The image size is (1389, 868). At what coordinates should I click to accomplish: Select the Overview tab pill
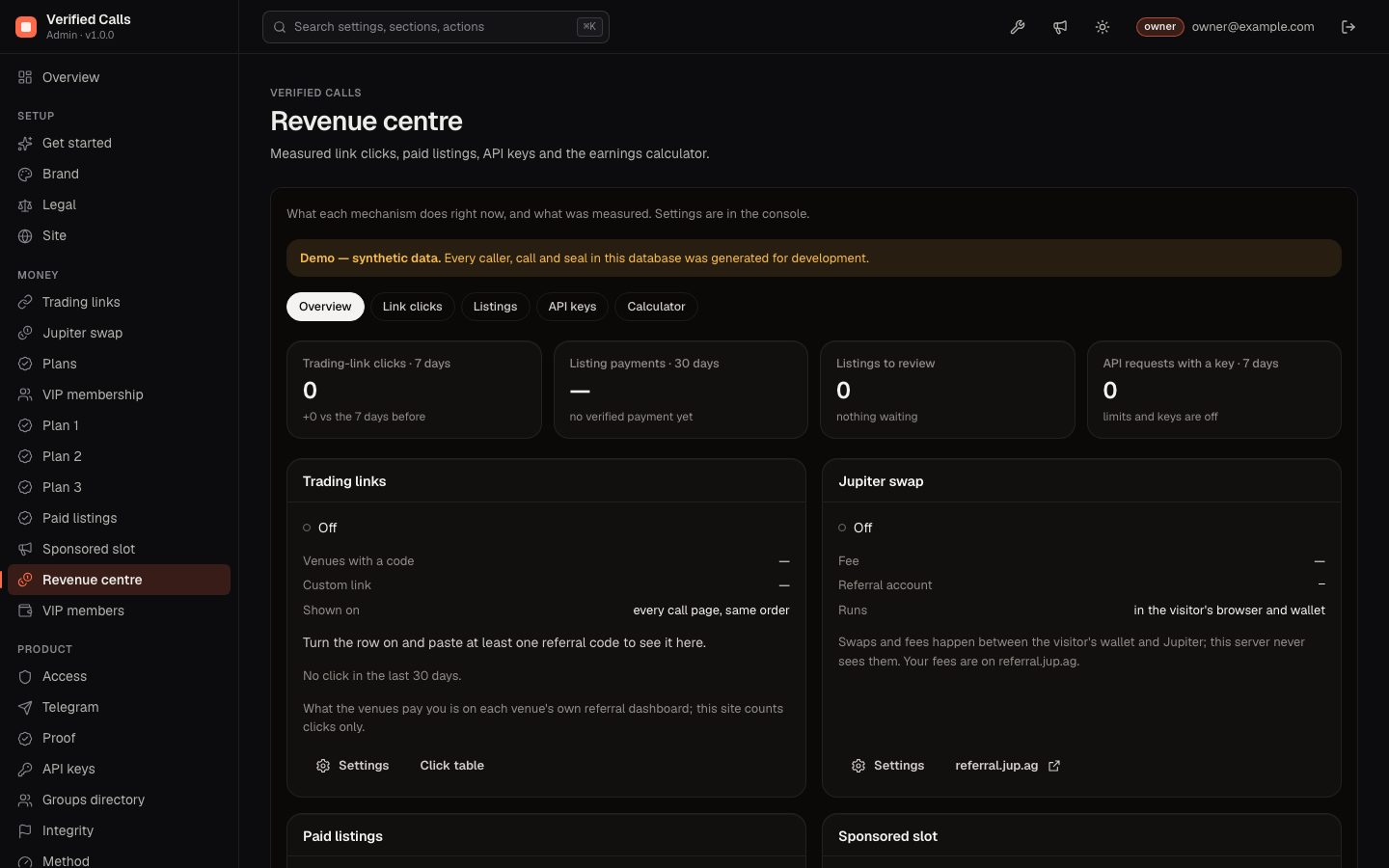(325, 307)
